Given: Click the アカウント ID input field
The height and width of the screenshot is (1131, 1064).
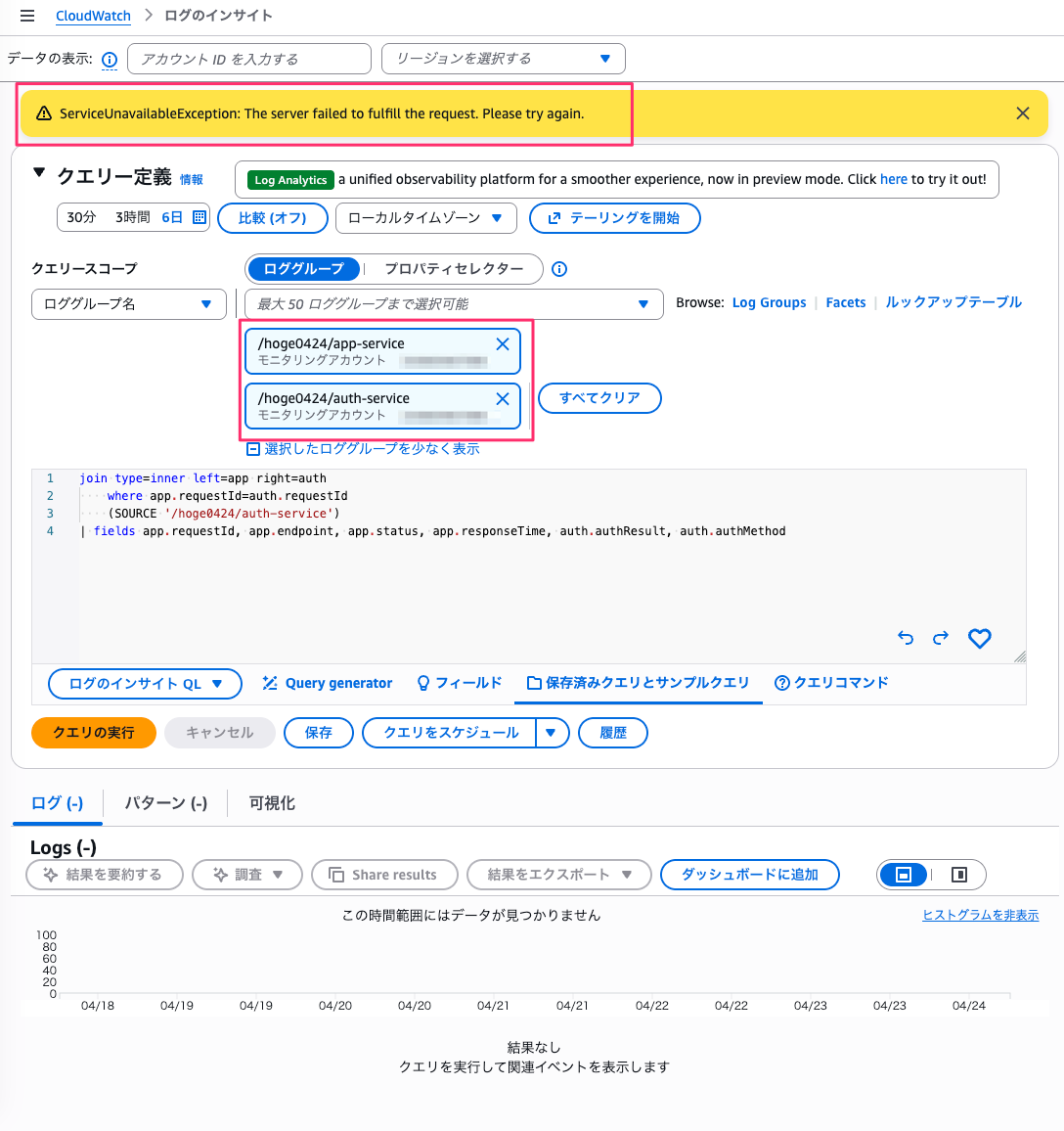Looking at the screenshot, I should (x=248, y=59).
